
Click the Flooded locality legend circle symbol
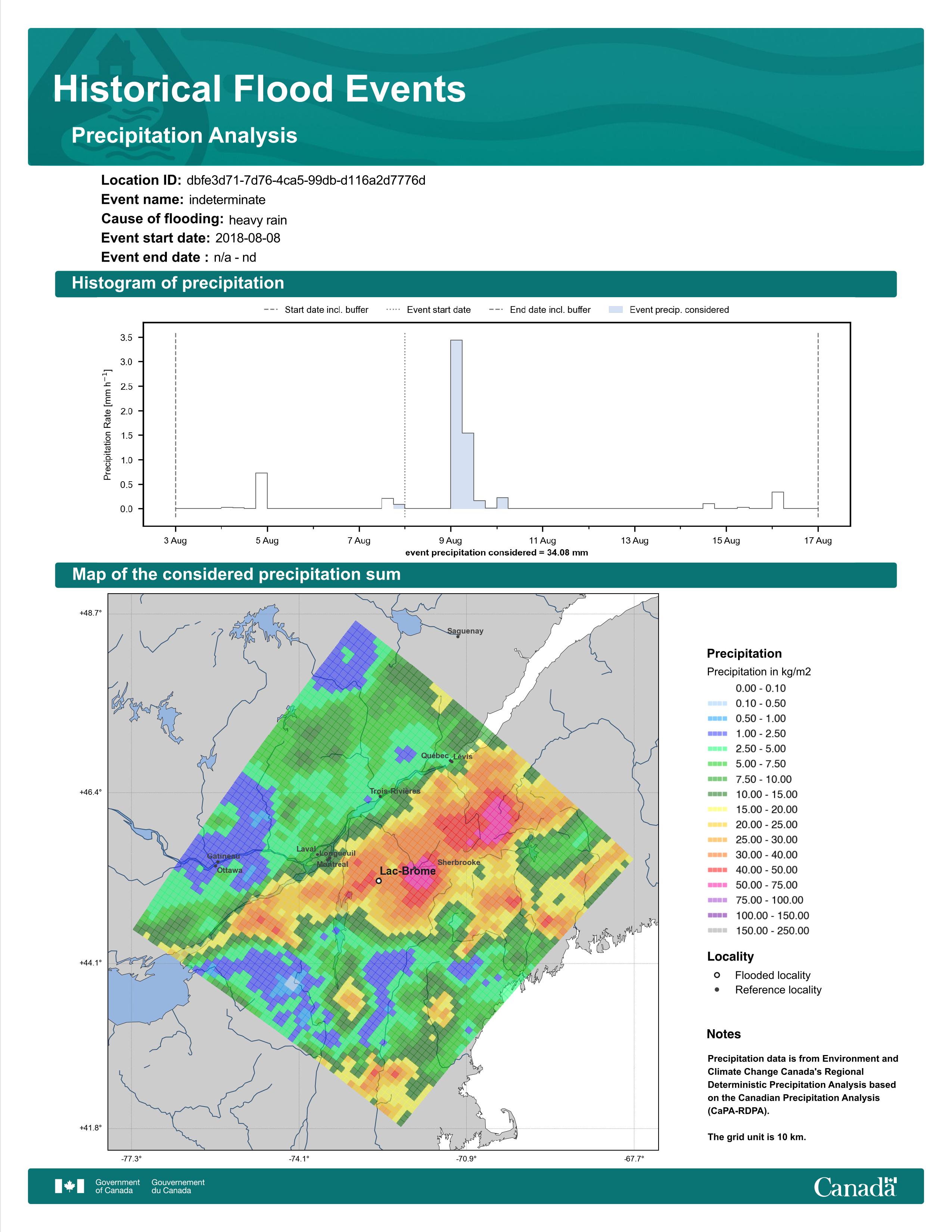tap(717, 975)
